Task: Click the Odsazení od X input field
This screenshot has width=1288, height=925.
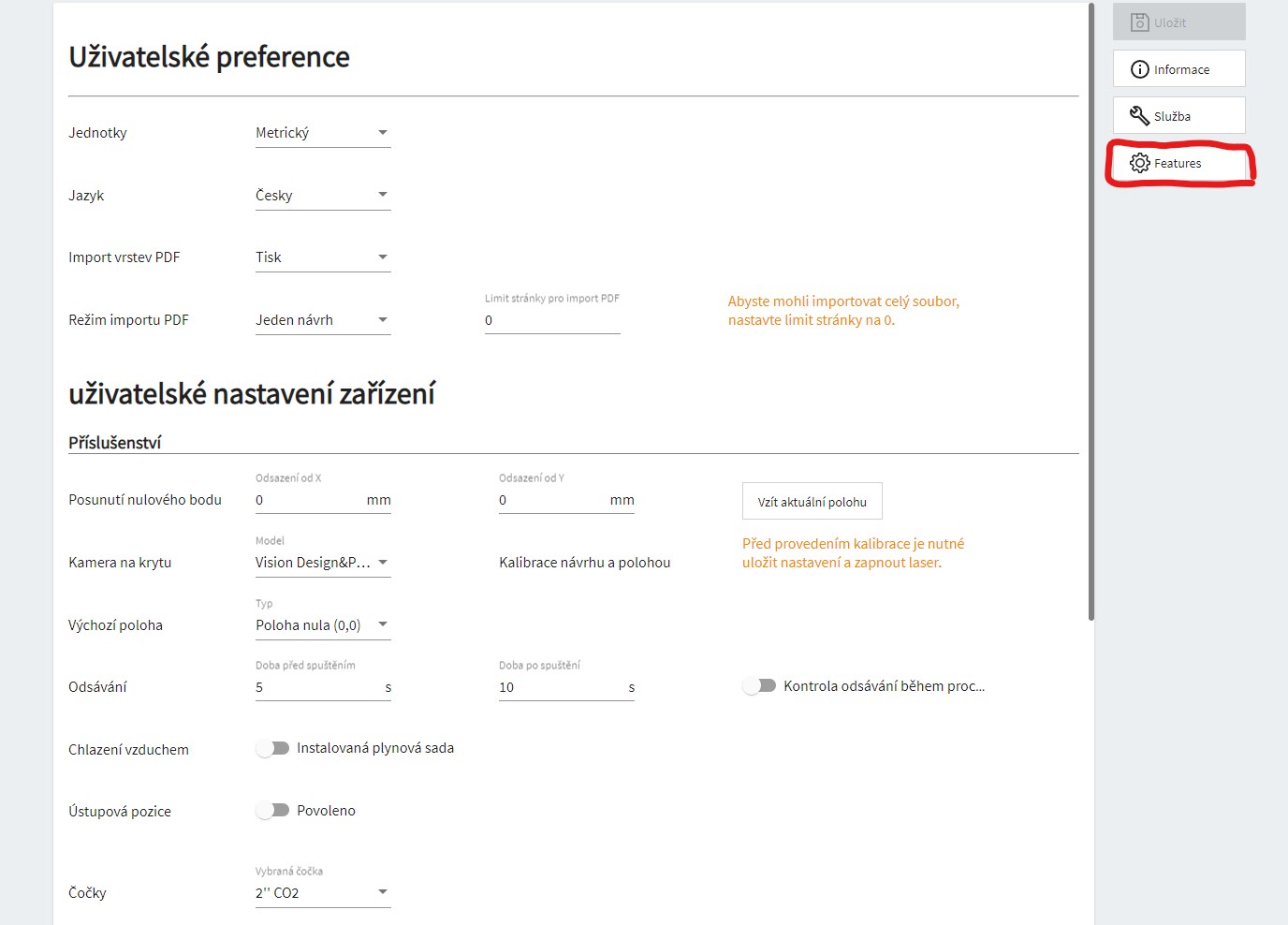Action: (x=309, y=500)
